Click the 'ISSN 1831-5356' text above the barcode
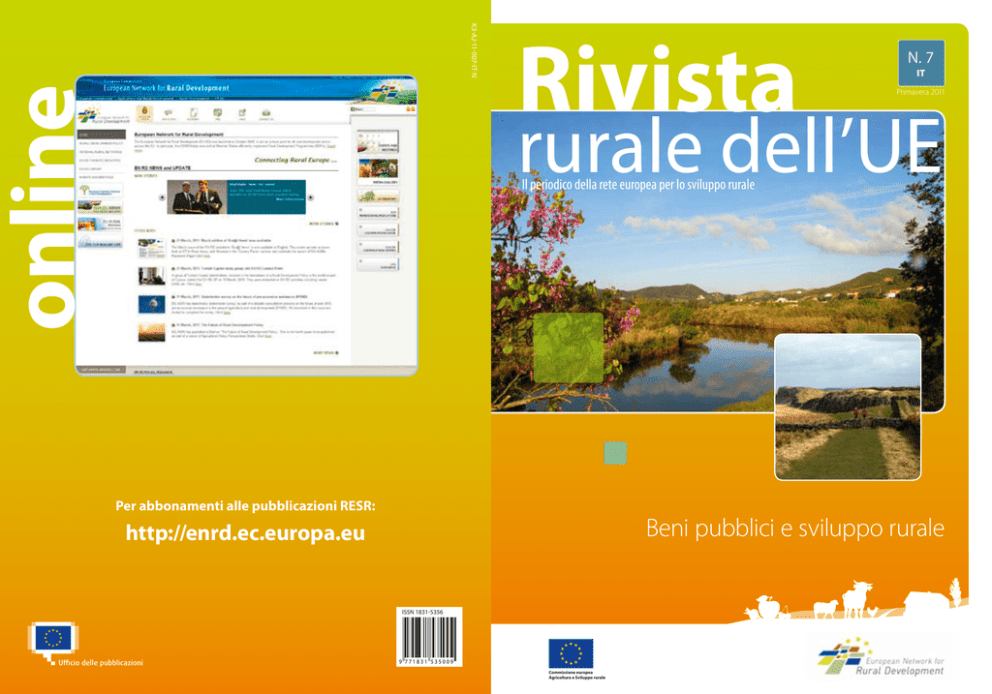Viewport: 992px width, 694px height. (423, 612)
